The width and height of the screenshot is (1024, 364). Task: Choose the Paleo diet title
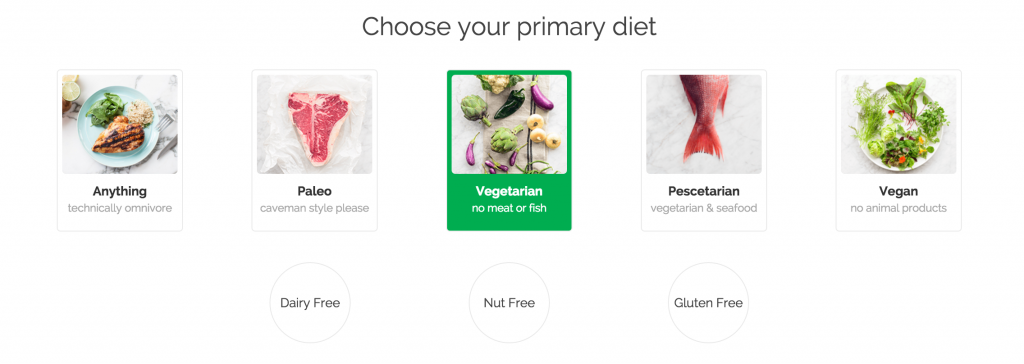coord(314,191)
